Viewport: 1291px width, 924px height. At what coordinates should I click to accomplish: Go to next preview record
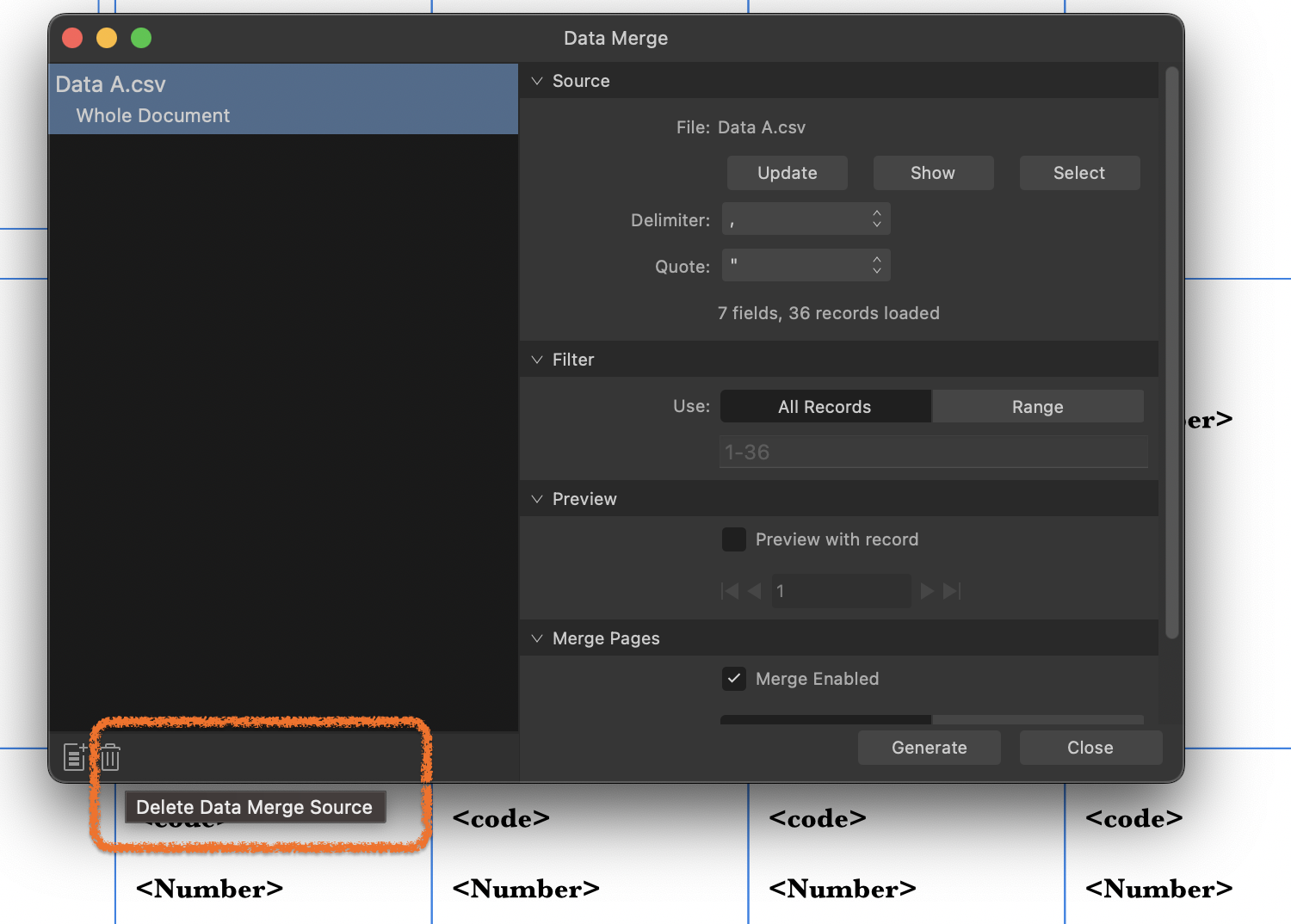(x=927, y=591)
